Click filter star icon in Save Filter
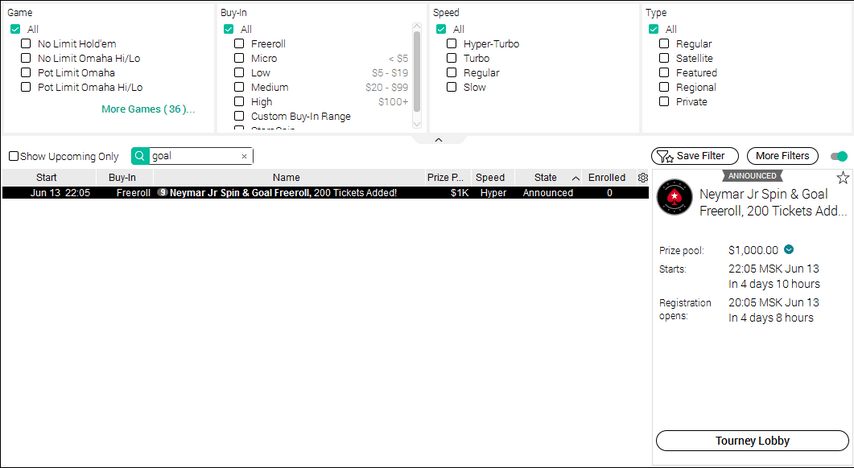Viewport: 854px width, 468px height. tap(665, 156)
